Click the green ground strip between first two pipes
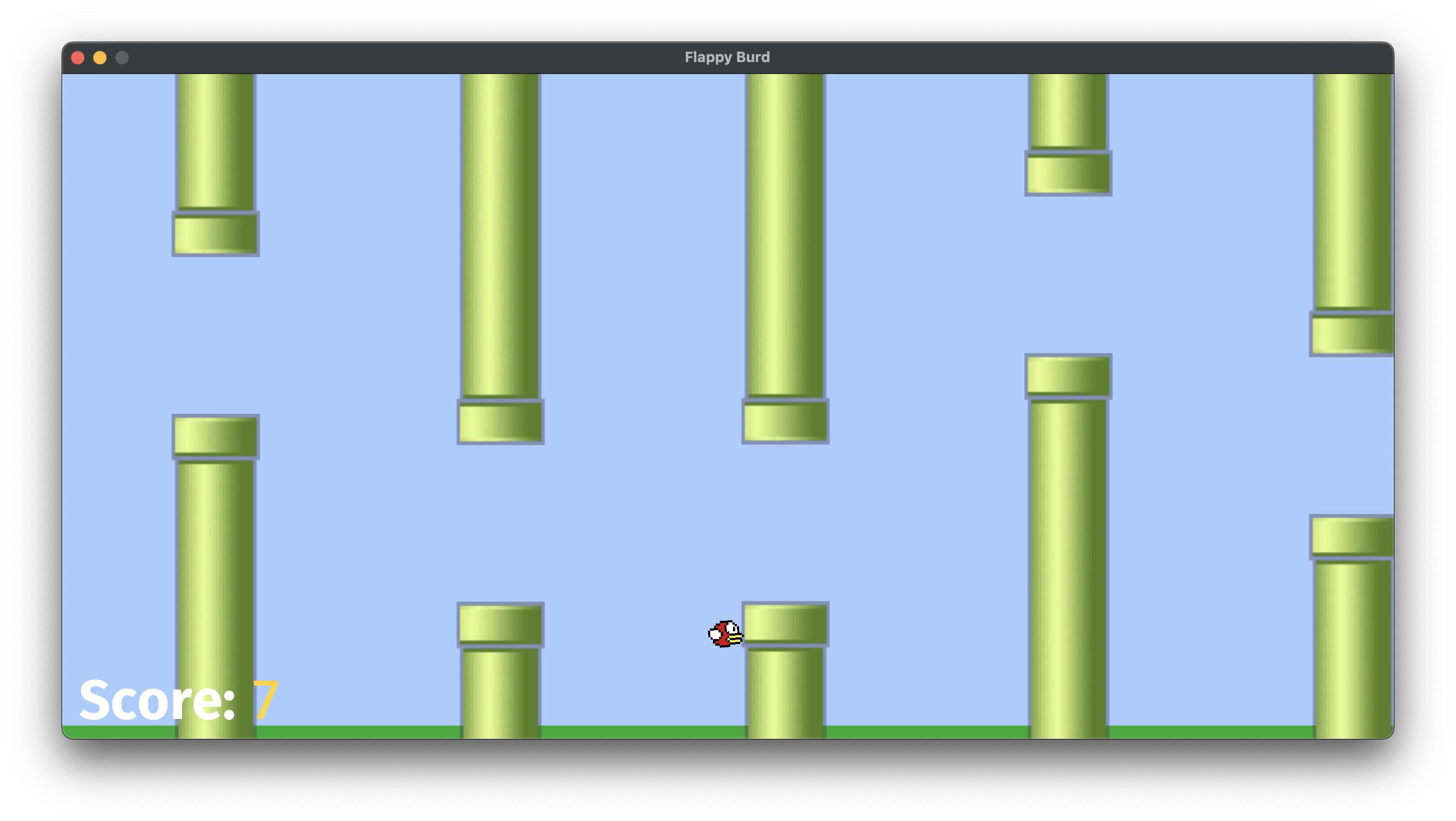The width and height of the screenshot is (1456, 821). [x=359, y=732]
